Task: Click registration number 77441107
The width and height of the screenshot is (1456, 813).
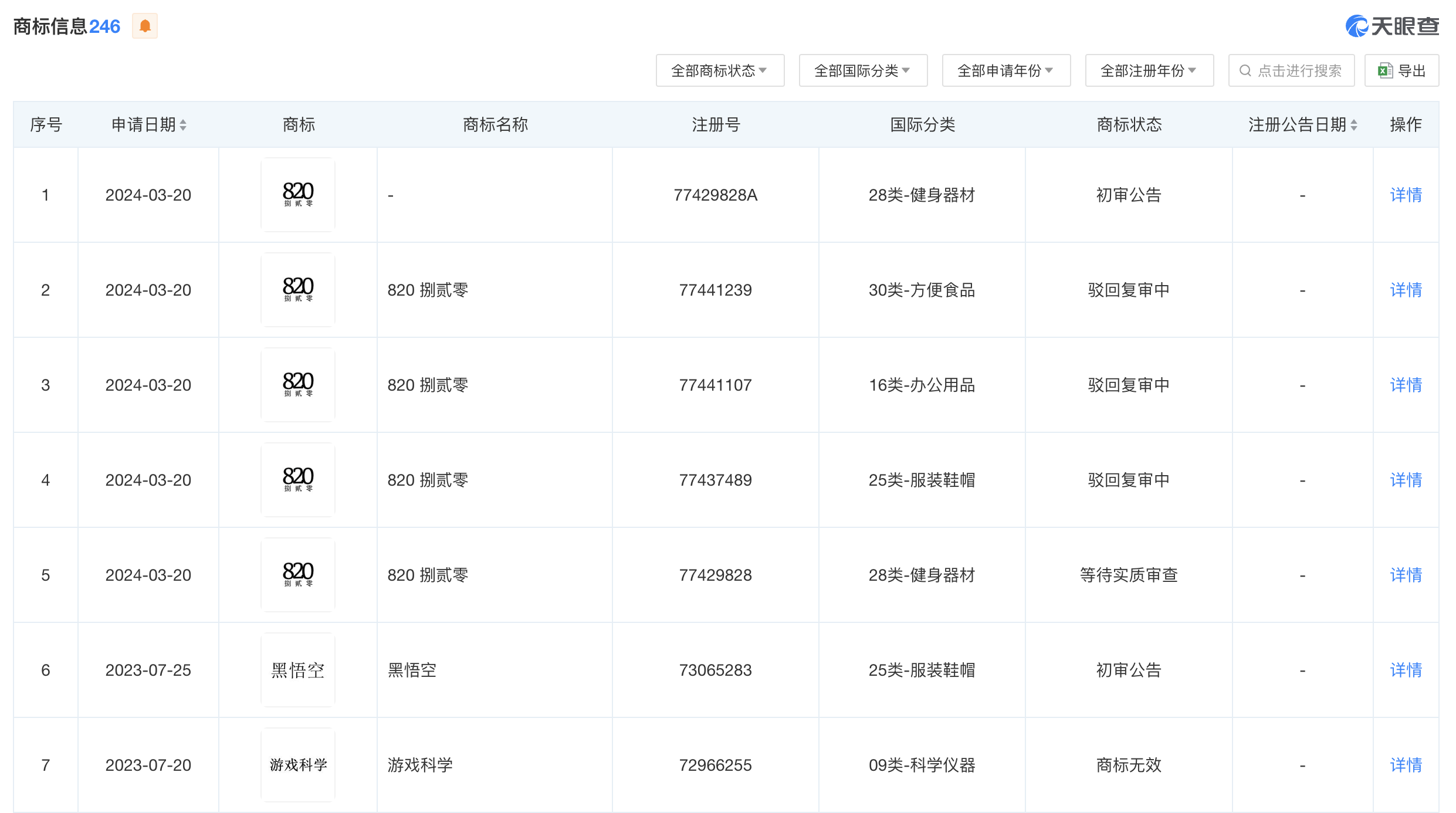Action: tap(716, 385)
